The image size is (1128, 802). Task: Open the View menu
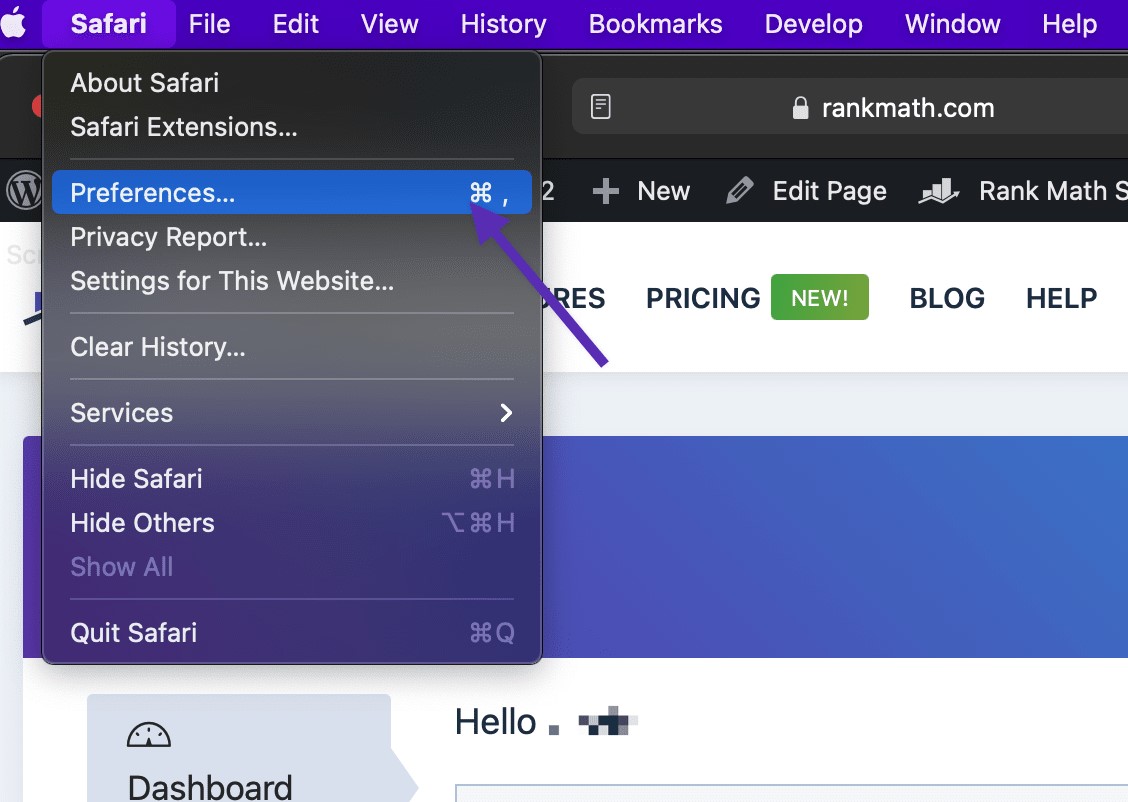(x=389, y=24)
